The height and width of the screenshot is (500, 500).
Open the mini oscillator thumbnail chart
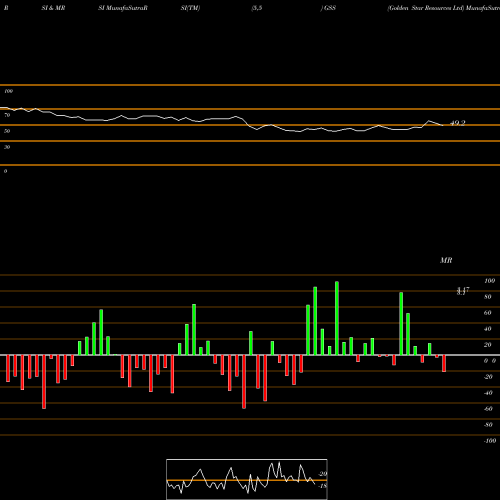tap(247, 479)
